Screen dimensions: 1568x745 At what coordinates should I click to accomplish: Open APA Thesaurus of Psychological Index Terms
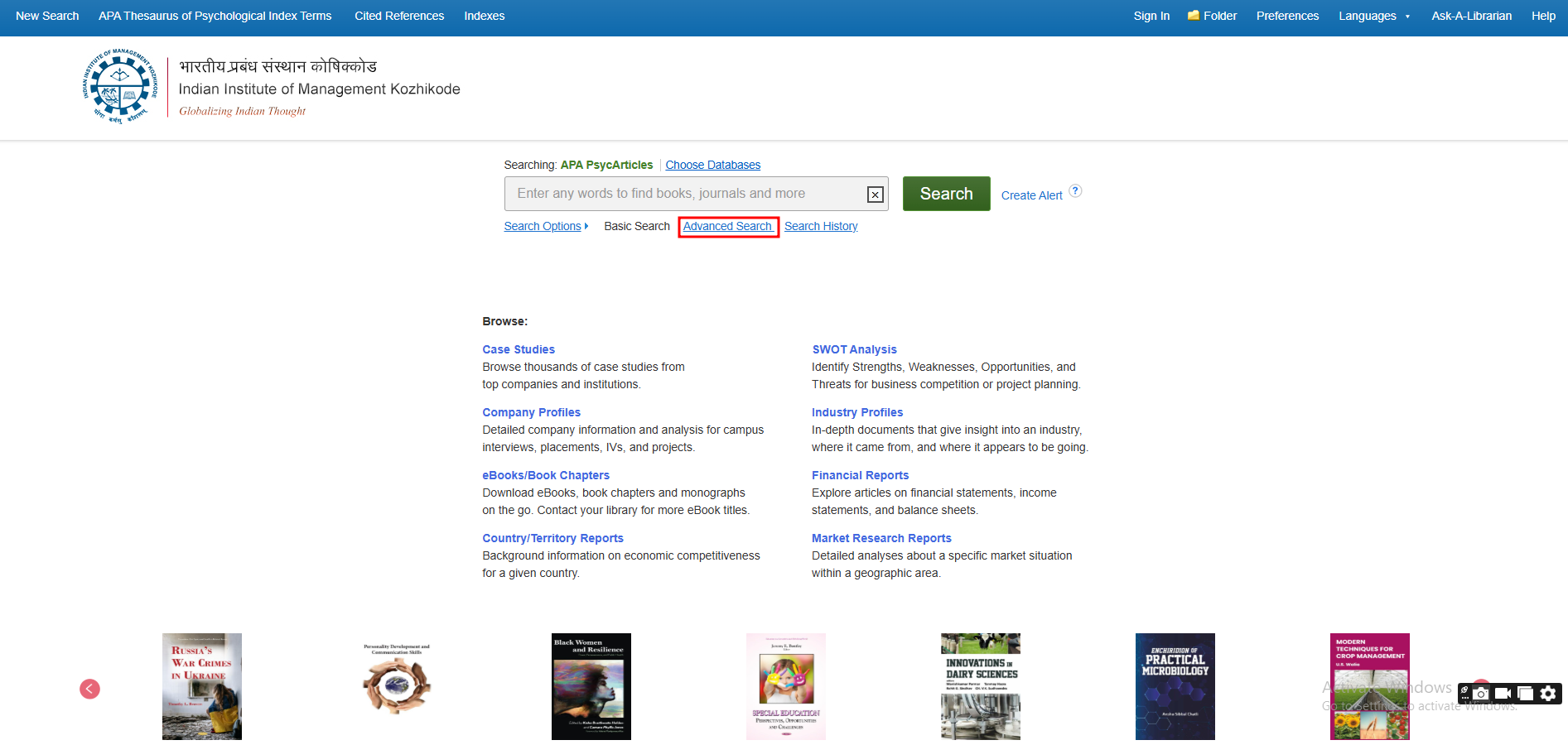(215, 16)
